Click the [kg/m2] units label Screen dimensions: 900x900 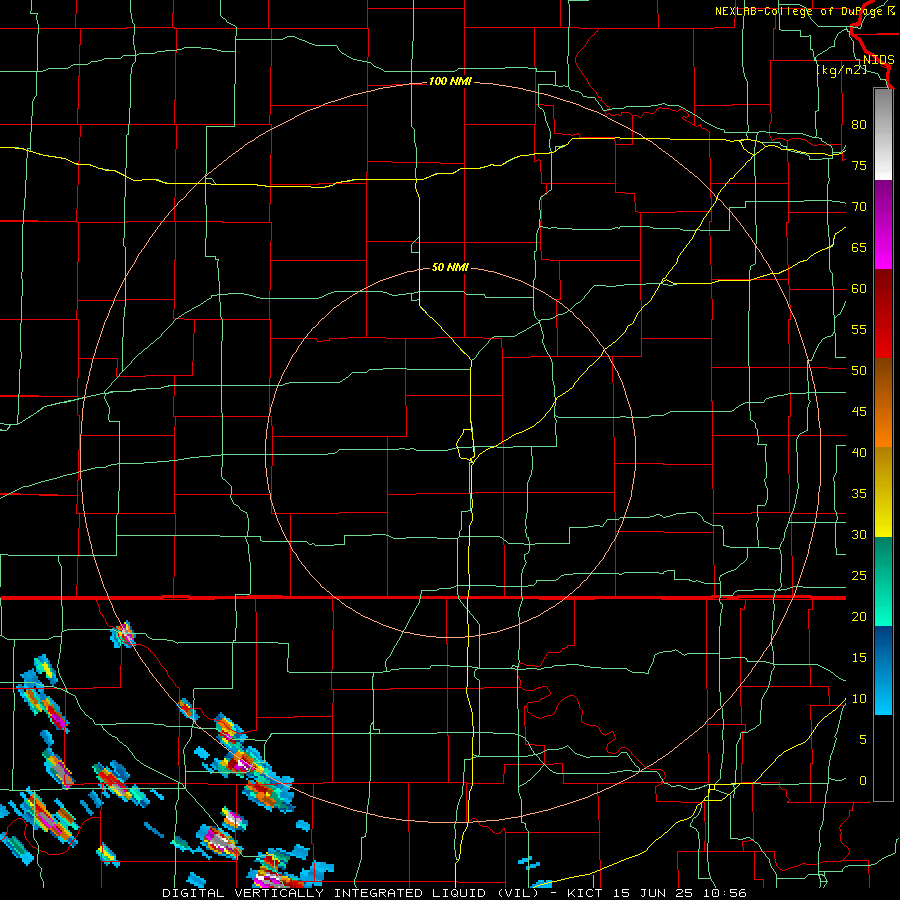click(x=841, y=70)
